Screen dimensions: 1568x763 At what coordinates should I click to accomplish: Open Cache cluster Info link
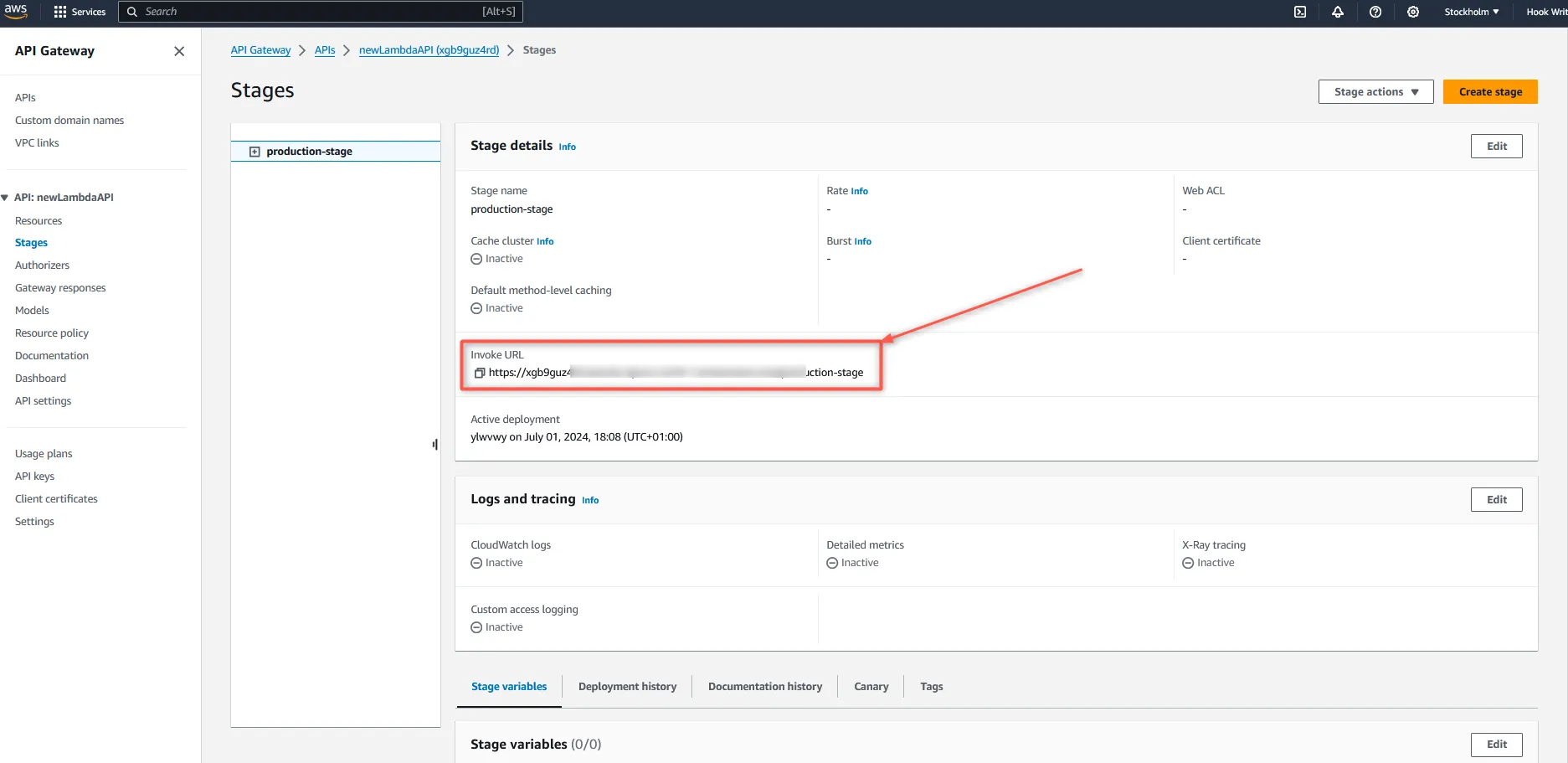545,242
